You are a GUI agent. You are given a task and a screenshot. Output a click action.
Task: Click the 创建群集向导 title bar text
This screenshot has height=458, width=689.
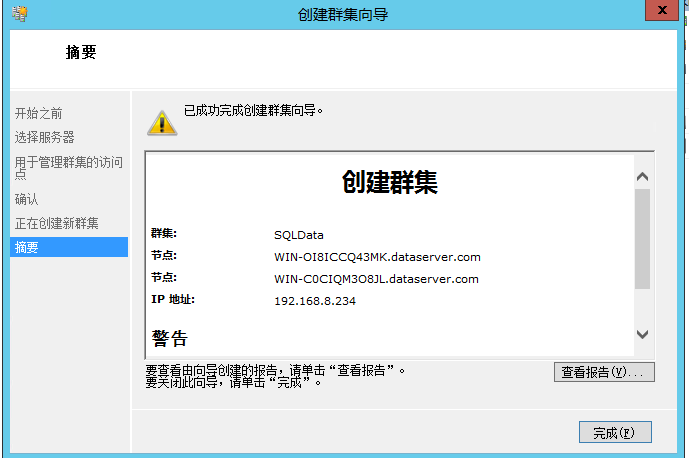[x=343, y=15]
